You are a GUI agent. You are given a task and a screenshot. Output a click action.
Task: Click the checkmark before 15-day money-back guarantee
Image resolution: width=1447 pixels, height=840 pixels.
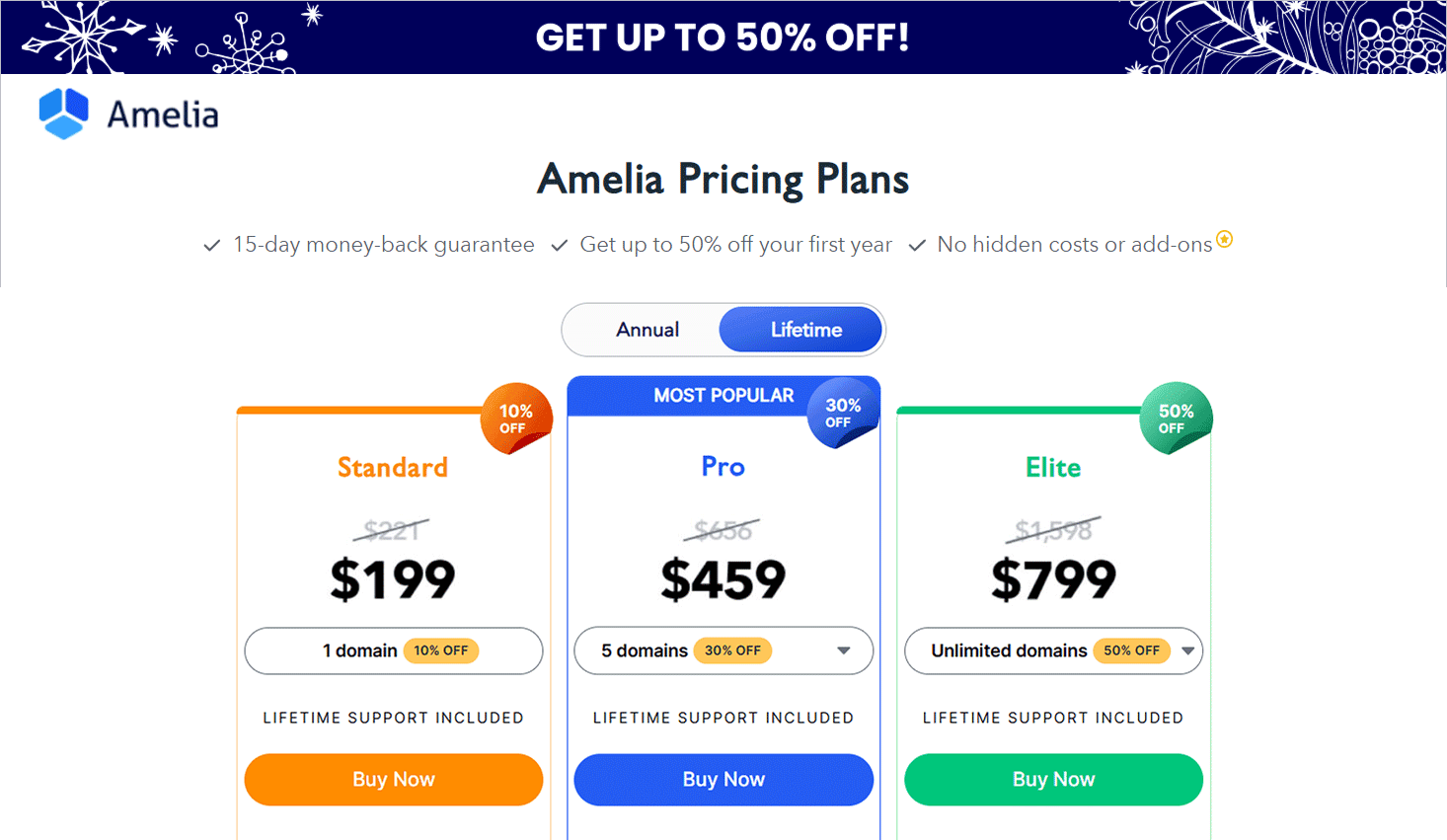click(211, 244)
